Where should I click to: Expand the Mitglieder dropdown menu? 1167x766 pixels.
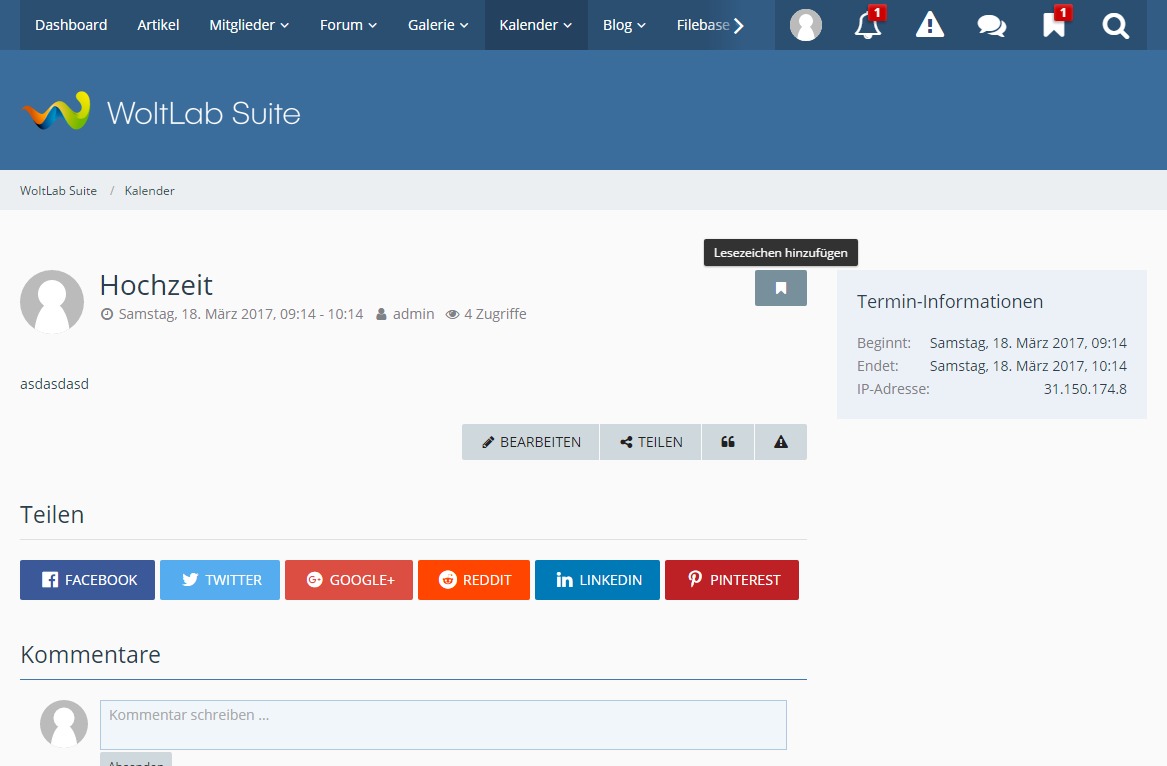point(249,25)
